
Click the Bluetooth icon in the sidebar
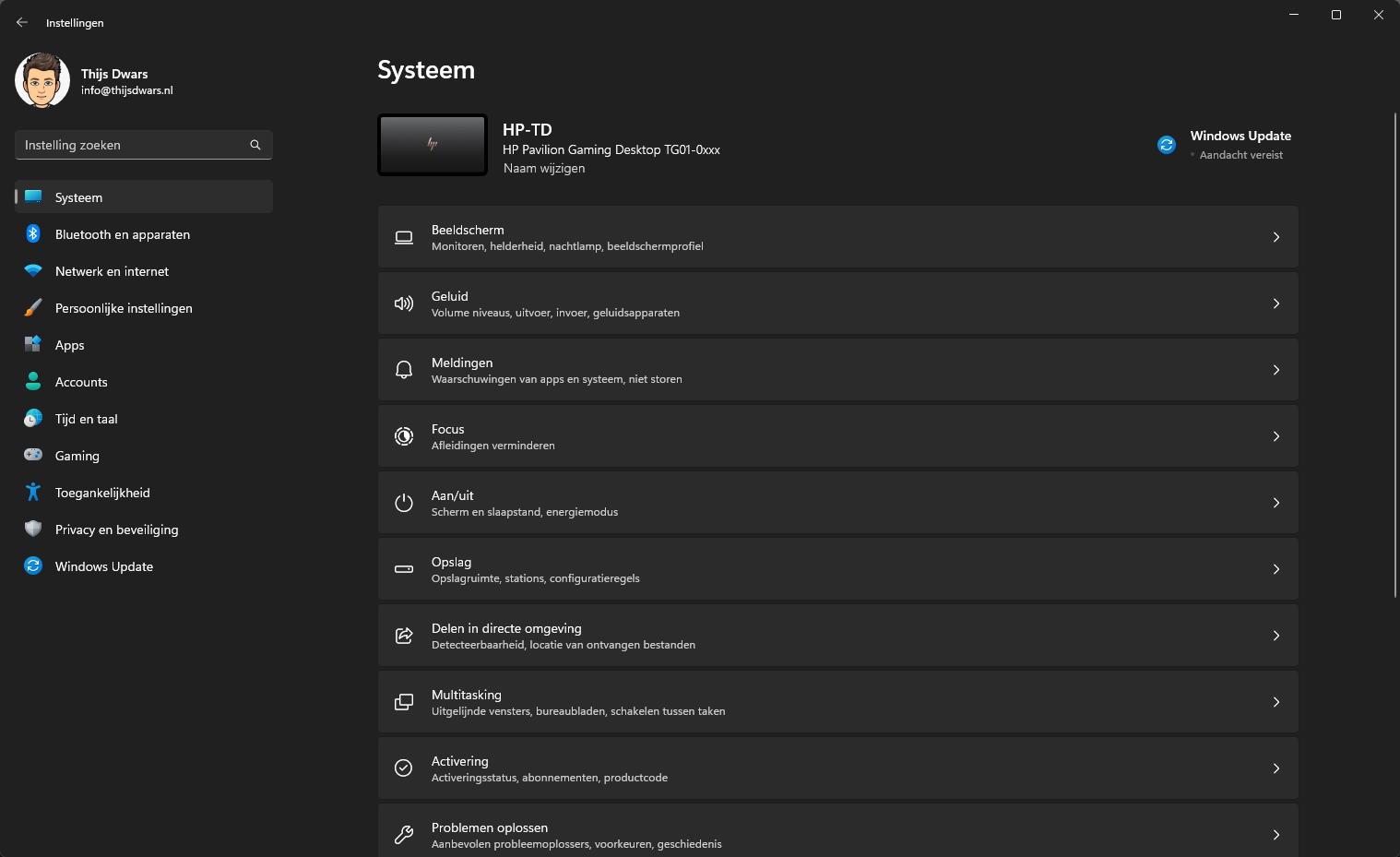tap(33, 234)
